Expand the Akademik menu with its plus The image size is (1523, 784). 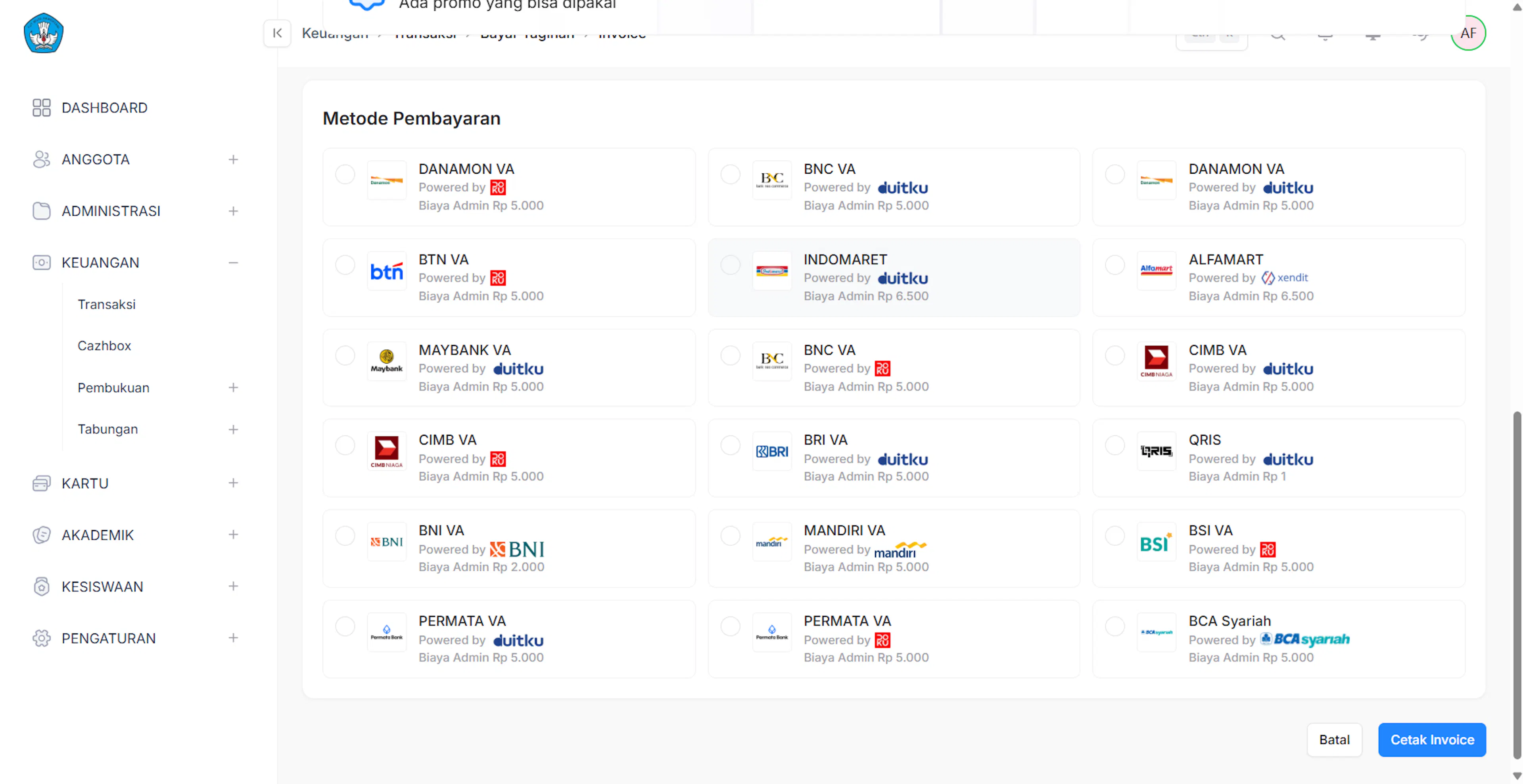click(x=234, y=535)
